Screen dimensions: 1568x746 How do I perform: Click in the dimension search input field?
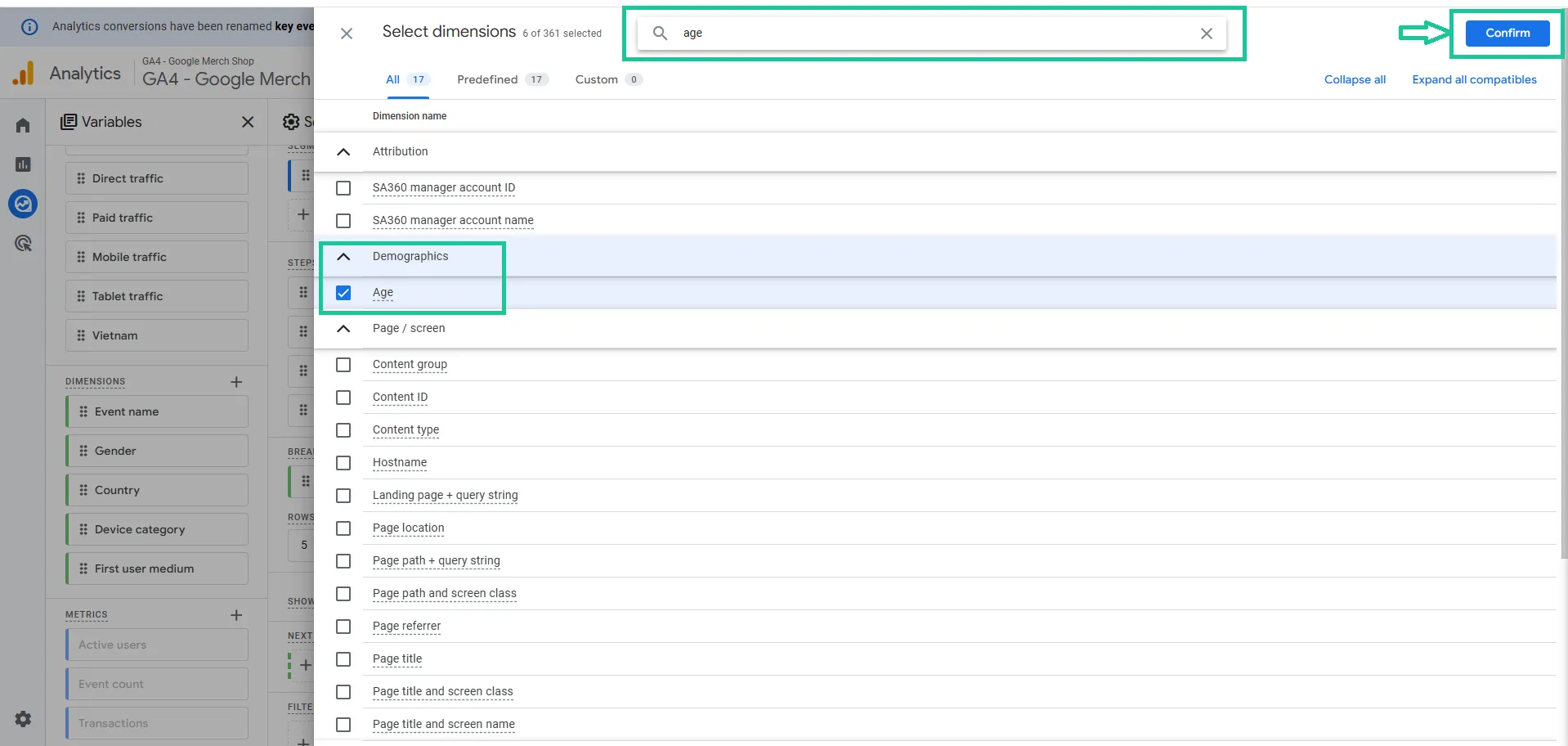pyautogui.click(x=932, y=34)
